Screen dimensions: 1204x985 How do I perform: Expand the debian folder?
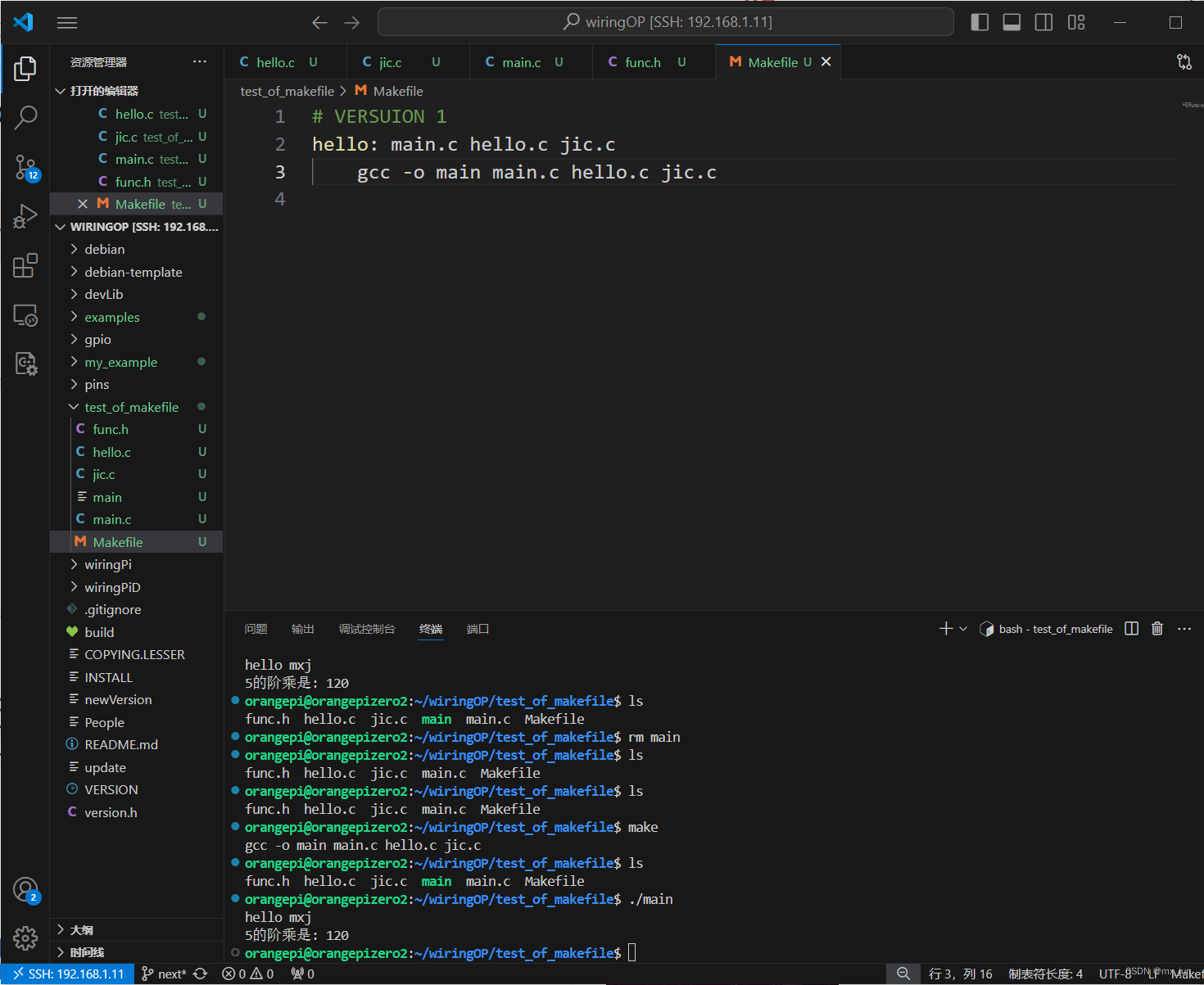coord(136,249)
